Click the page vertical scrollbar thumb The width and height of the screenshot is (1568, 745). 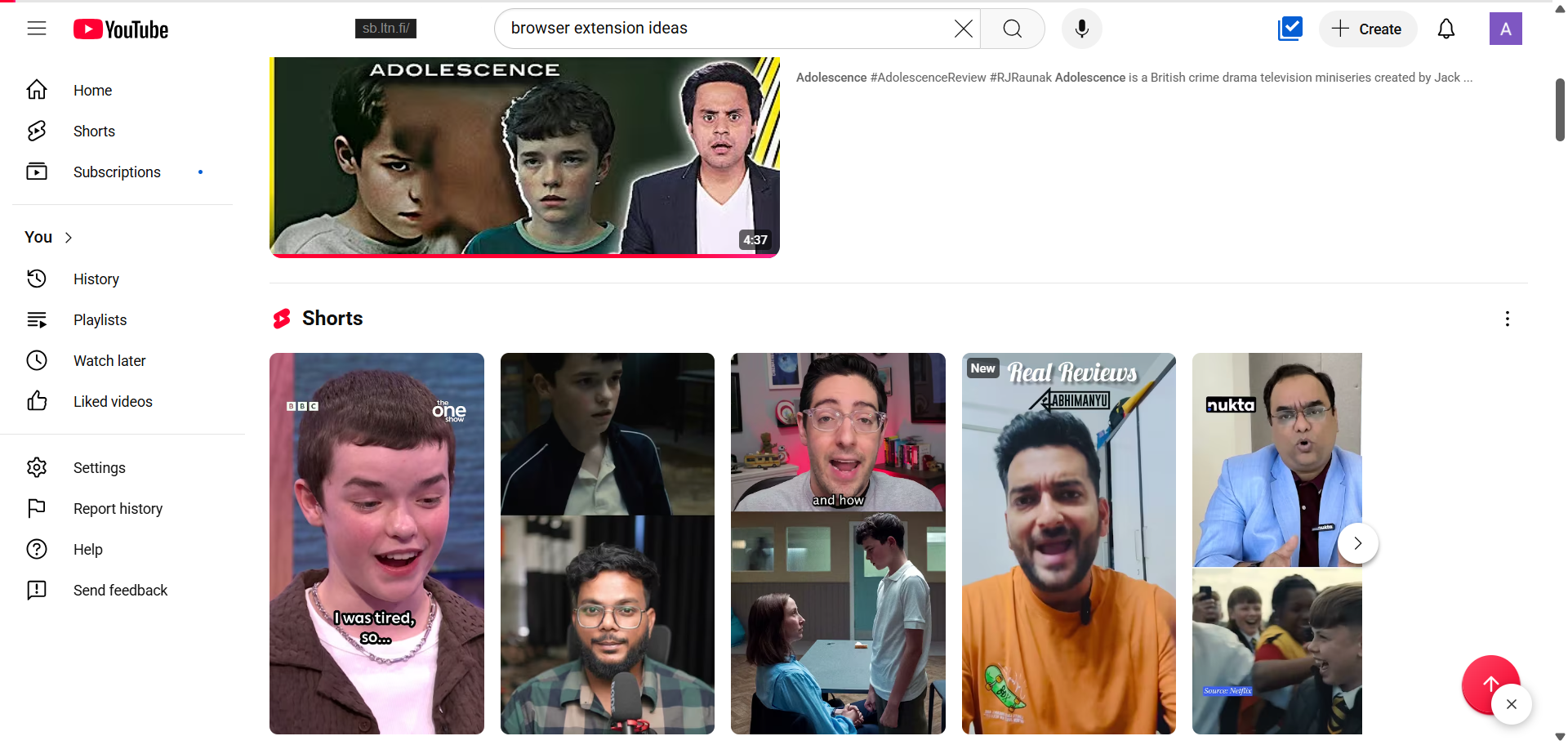1560,109
